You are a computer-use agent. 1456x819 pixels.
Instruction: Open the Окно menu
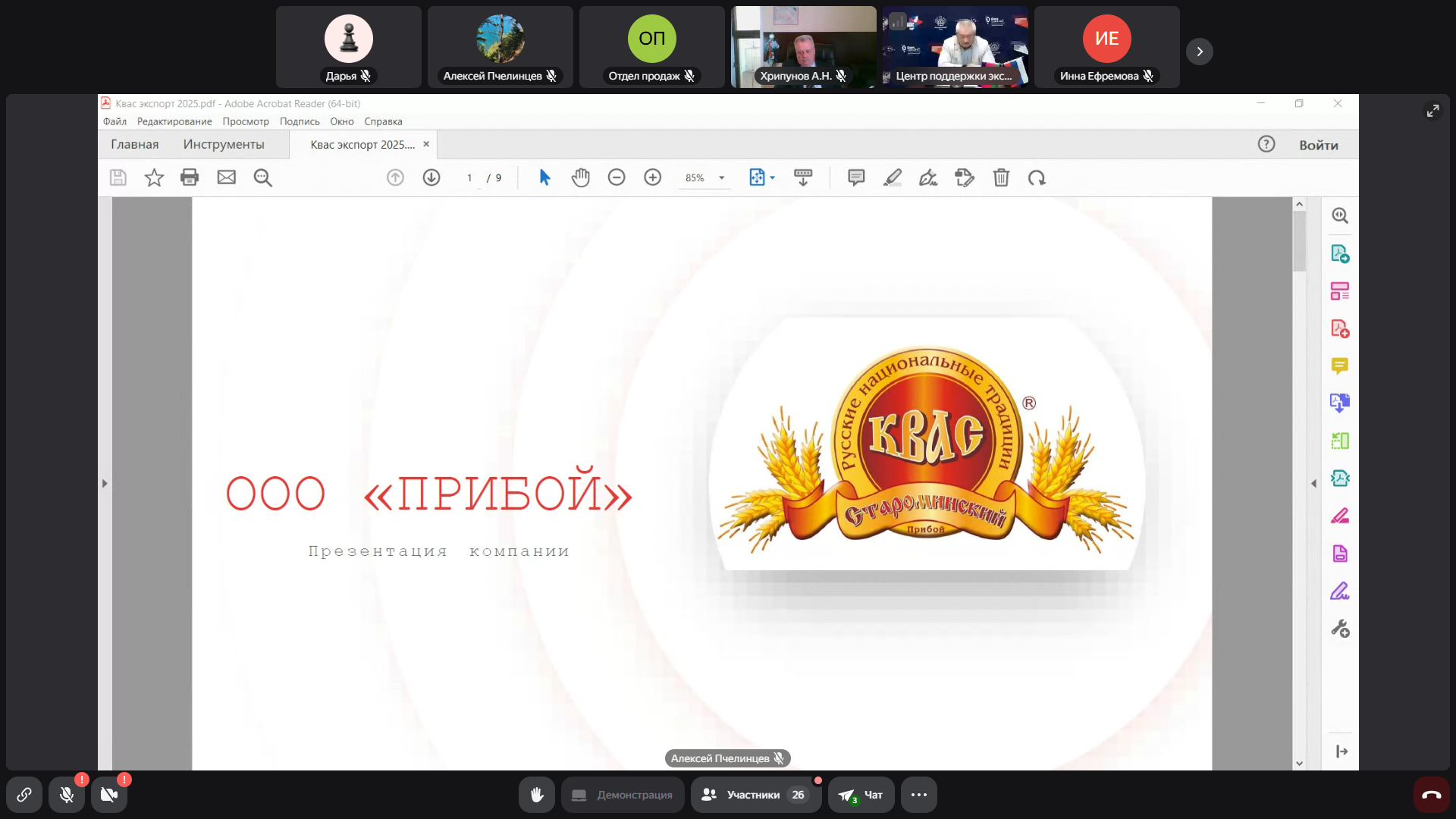[342, 121]
